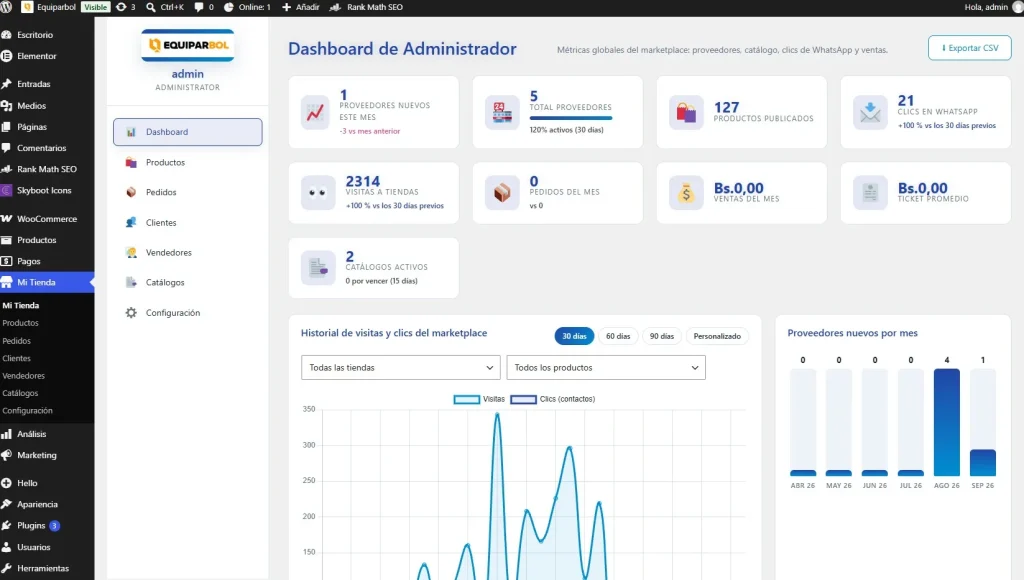Open the Elementor sidebar item
This screenshot has height=580, width=1024.
pos(37,56)
